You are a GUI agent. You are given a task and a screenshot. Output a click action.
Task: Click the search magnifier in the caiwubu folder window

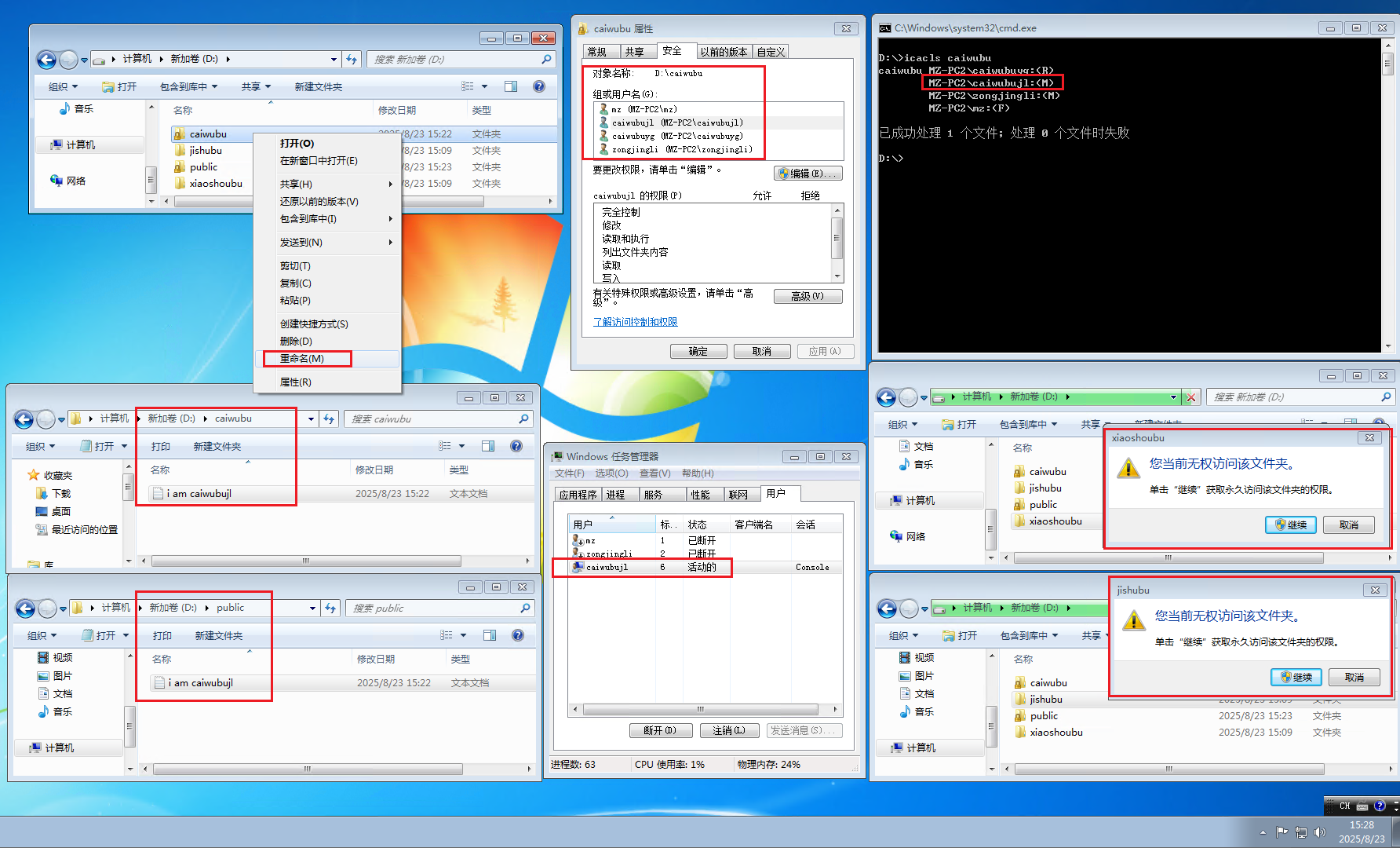coord(523,419)
